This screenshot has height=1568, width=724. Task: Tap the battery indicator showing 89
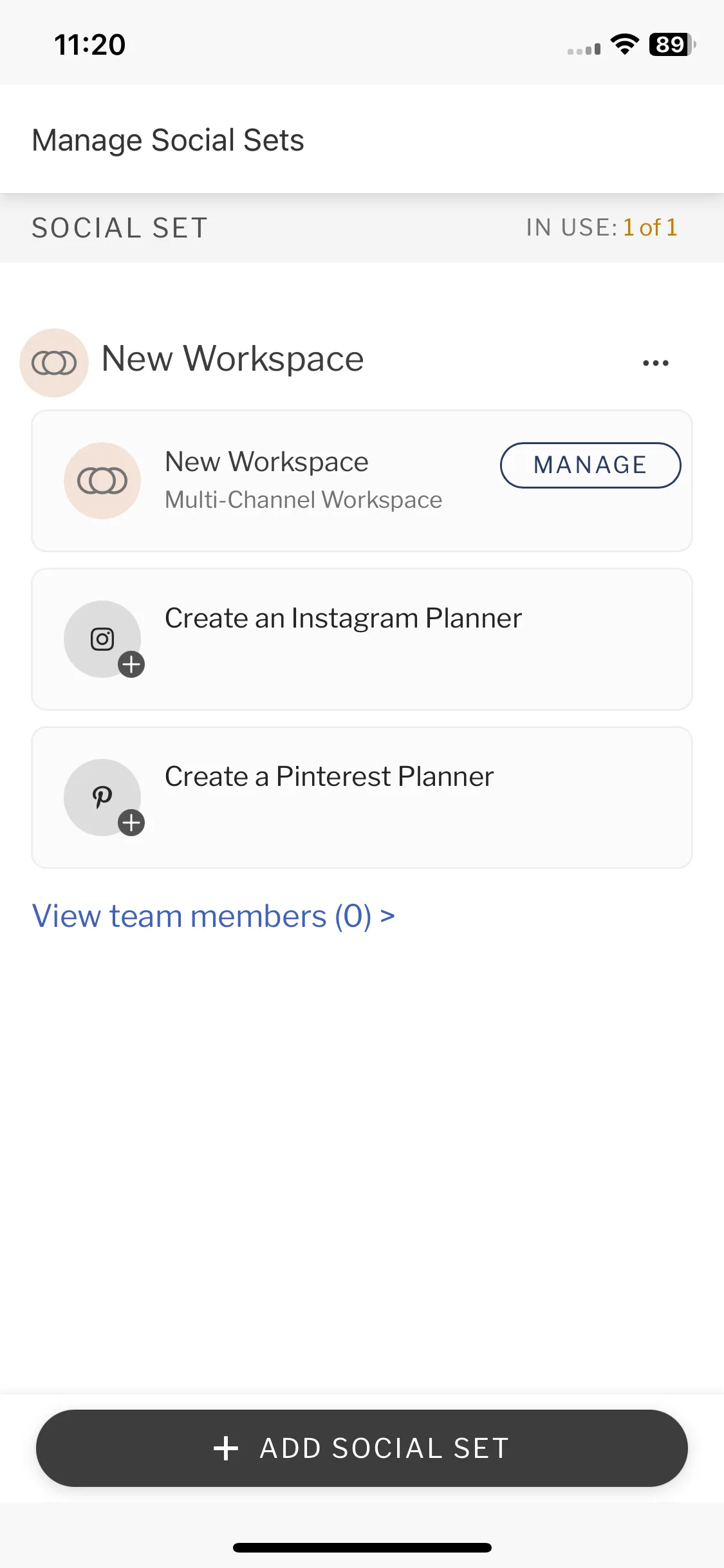point(673,44)
